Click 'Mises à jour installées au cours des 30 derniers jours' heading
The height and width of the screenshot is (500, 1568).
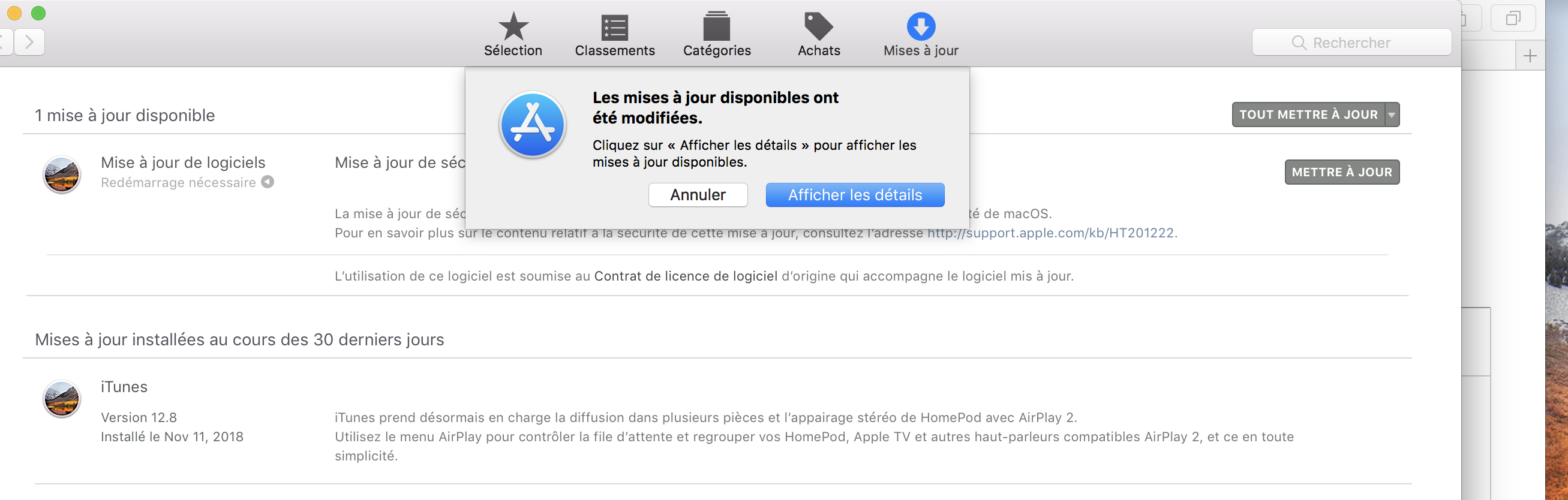[239, 339]
